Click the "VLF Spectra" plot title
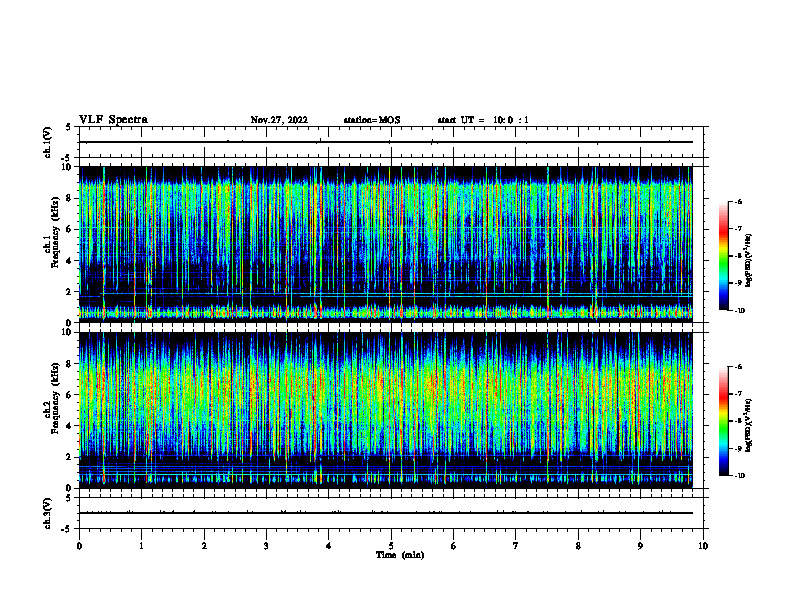792x612 pixels. [113, 120]
